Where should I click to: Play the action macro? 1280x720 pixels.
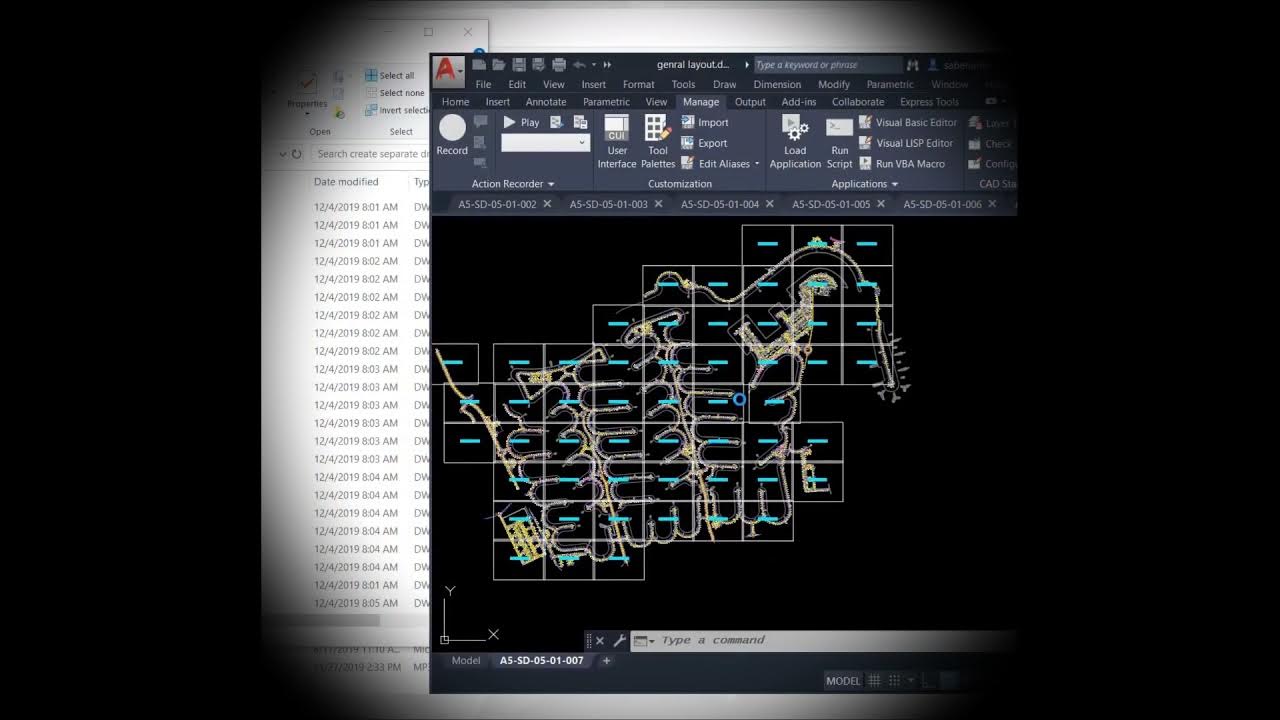pyautogui.click(x=521, y=122)
